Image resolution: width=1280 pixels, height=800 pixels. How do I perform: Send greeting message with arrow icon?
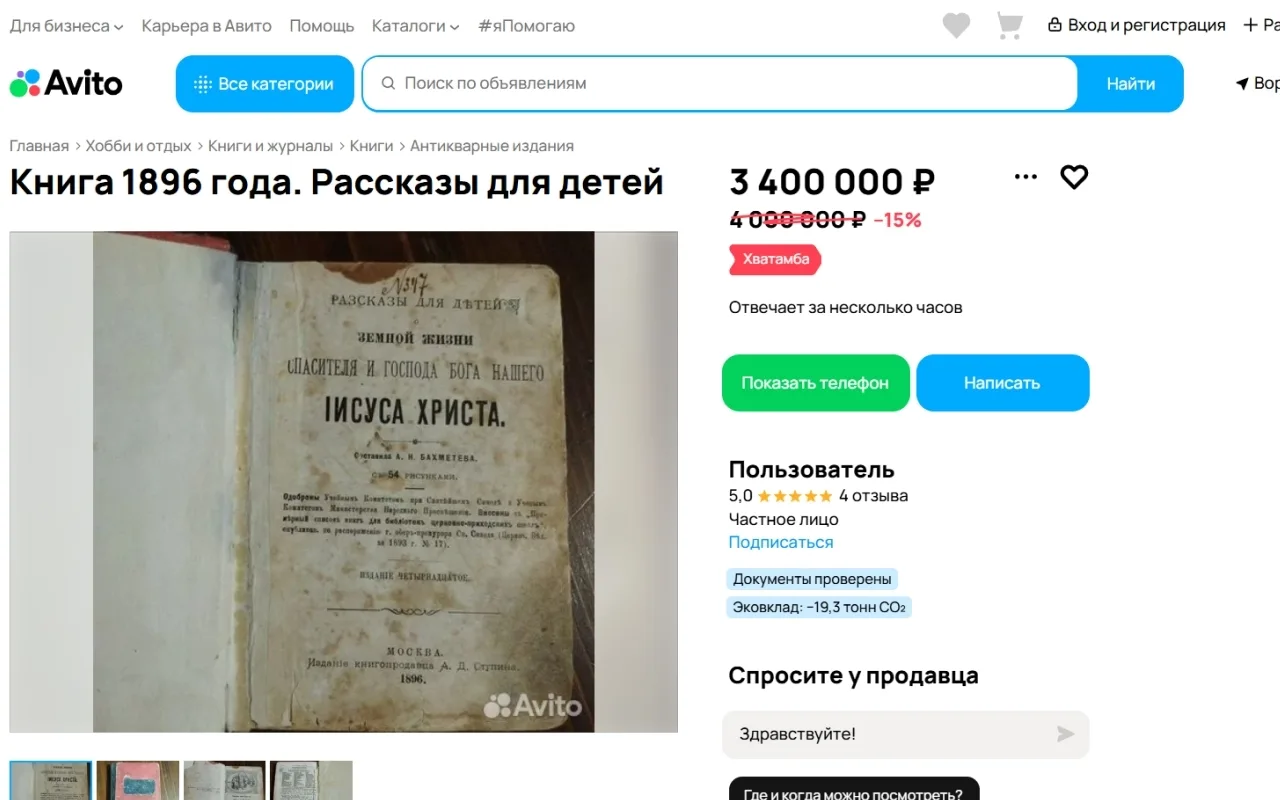pos(1066,734)
